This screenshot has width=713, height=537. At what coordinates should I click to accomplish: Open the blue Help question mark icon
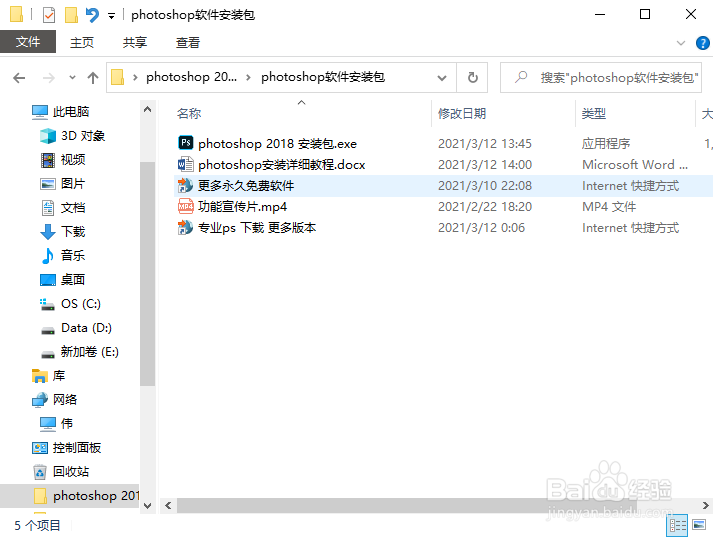point(703,43)
